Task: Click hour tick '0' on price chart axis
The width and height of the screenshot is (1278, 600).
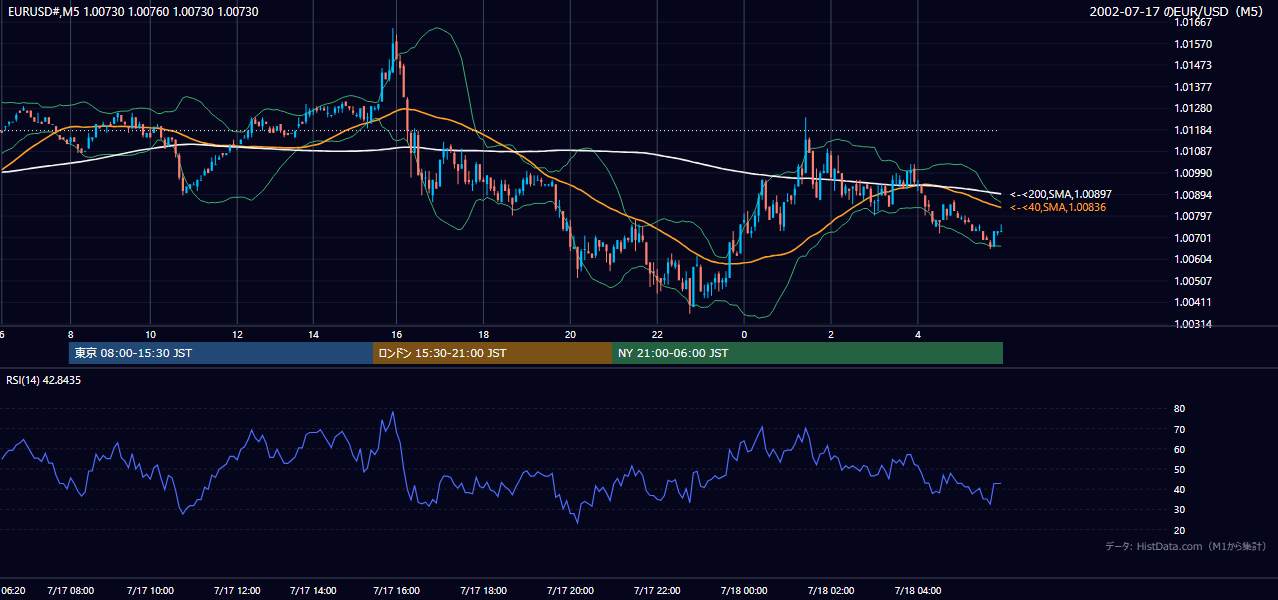Action: click(744, 334)
